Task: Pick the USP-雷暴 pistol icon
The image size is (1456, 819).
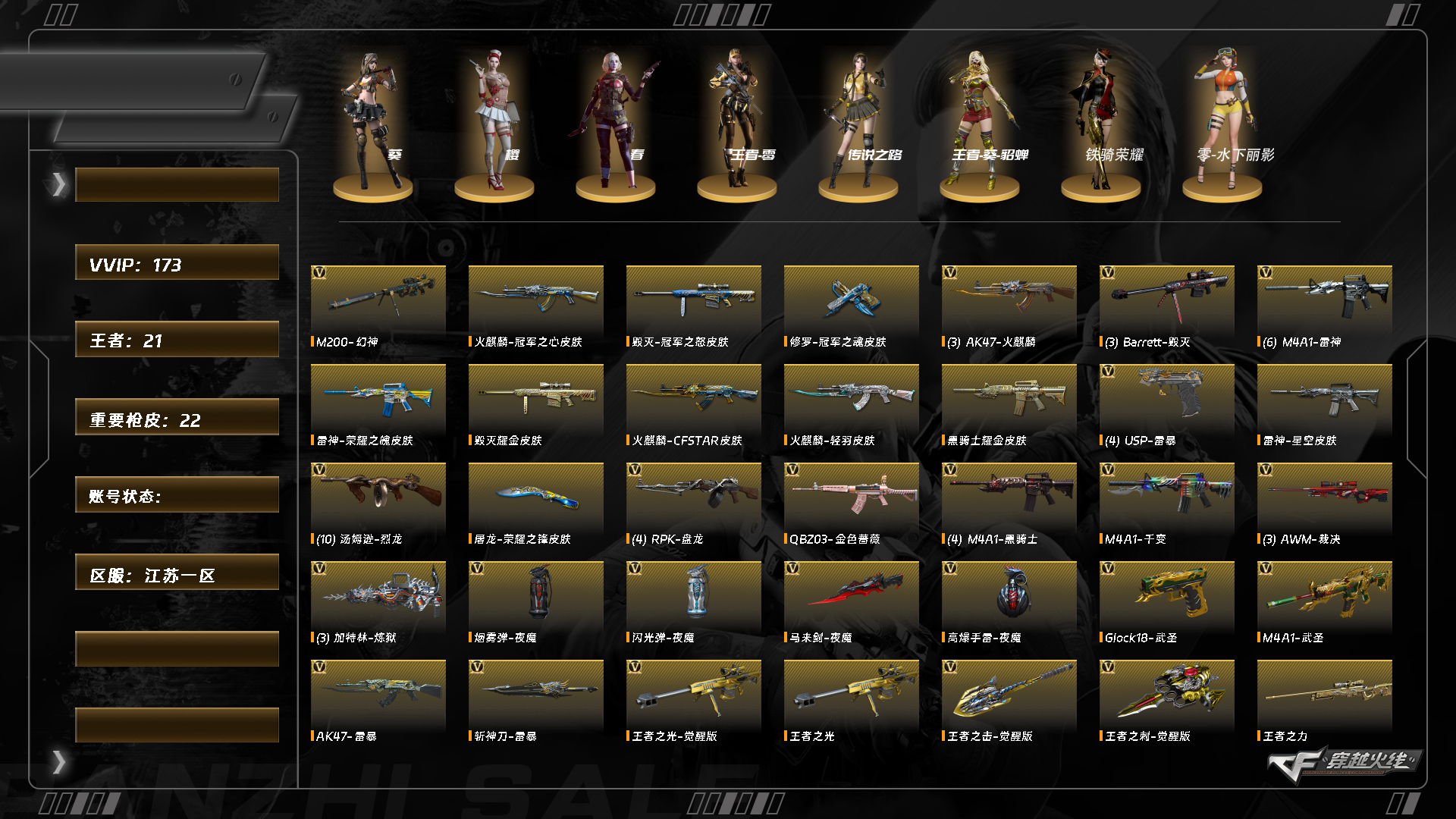Action: [1166, 396]
